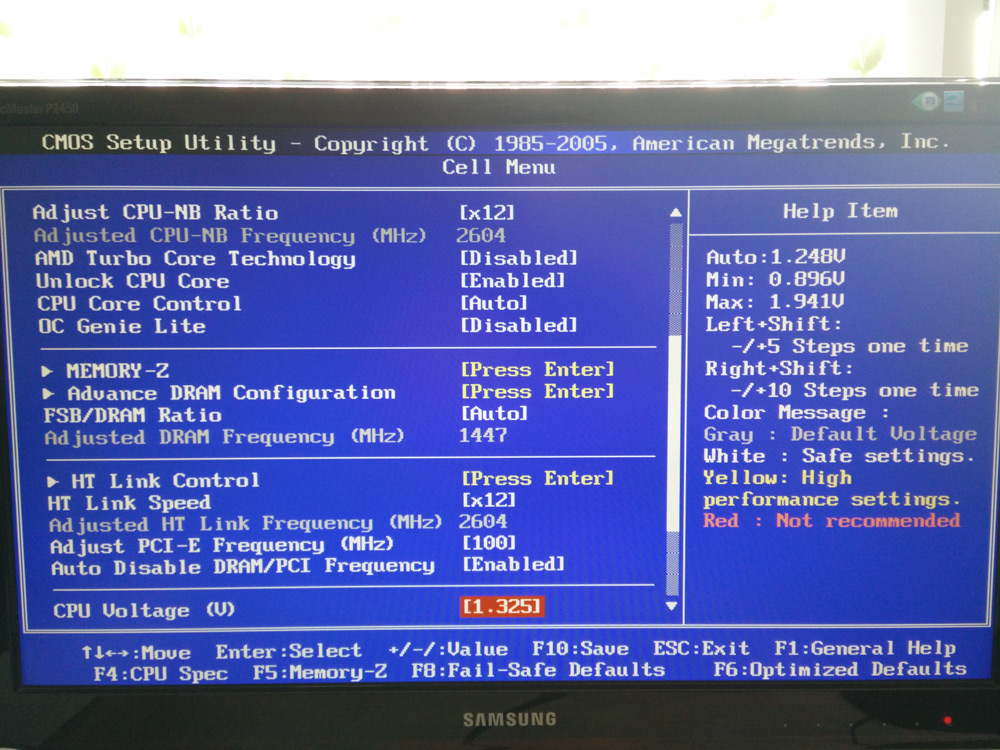Screen dimensions: 1000x750
Task: Click Enter:Select footer hint
Action: [288, 651]
